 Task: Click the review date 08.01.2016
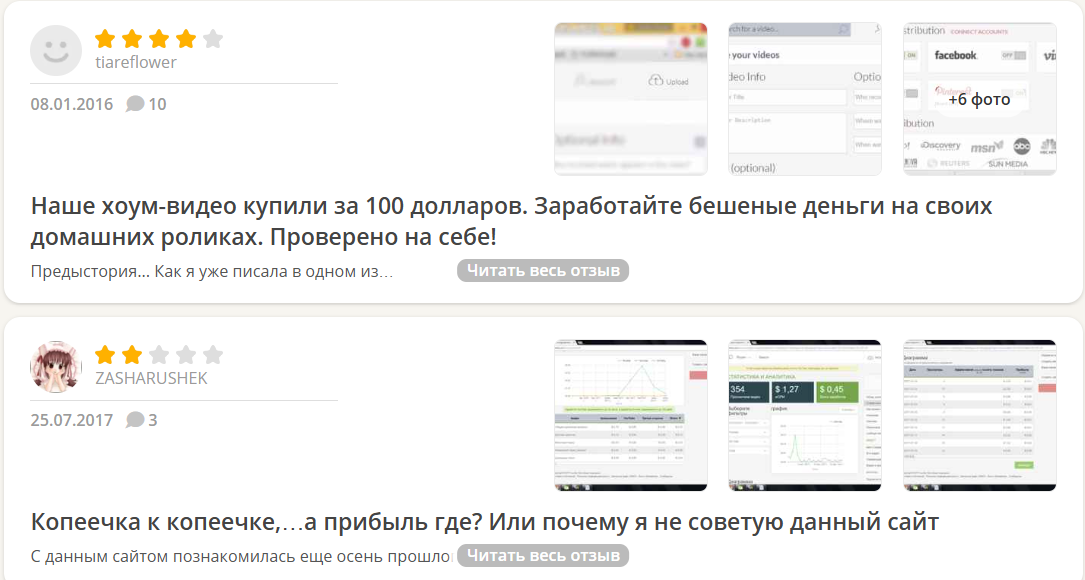tap(72, 104)
